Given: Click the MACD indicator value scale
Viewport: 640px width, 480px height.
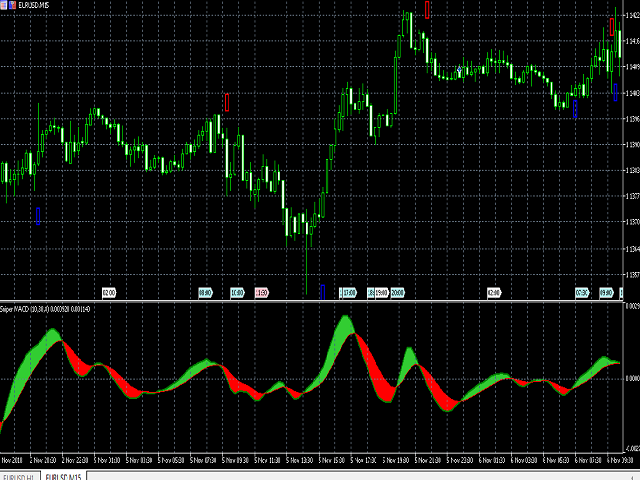Looking at the screenshot, I should tap(630, 378).
